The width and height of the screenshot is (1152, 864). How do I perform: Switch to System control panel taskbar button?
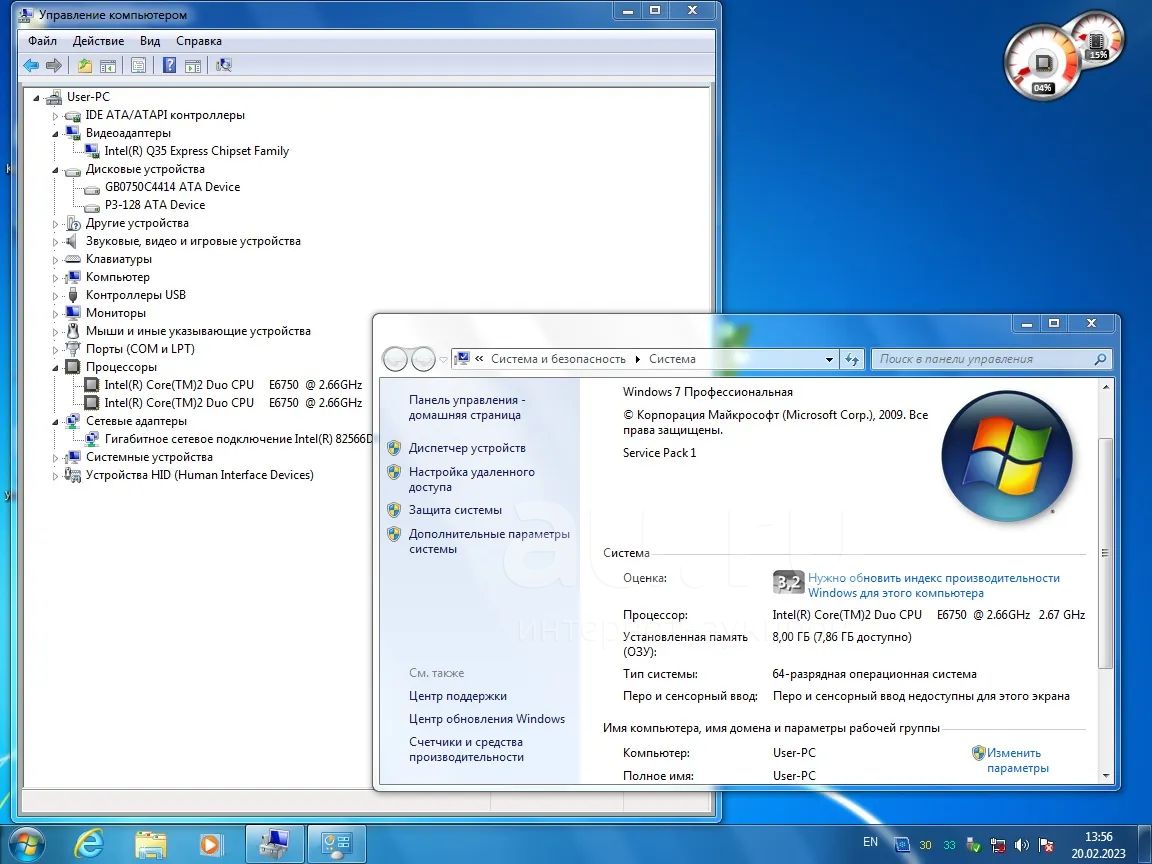tap(336, 844)
